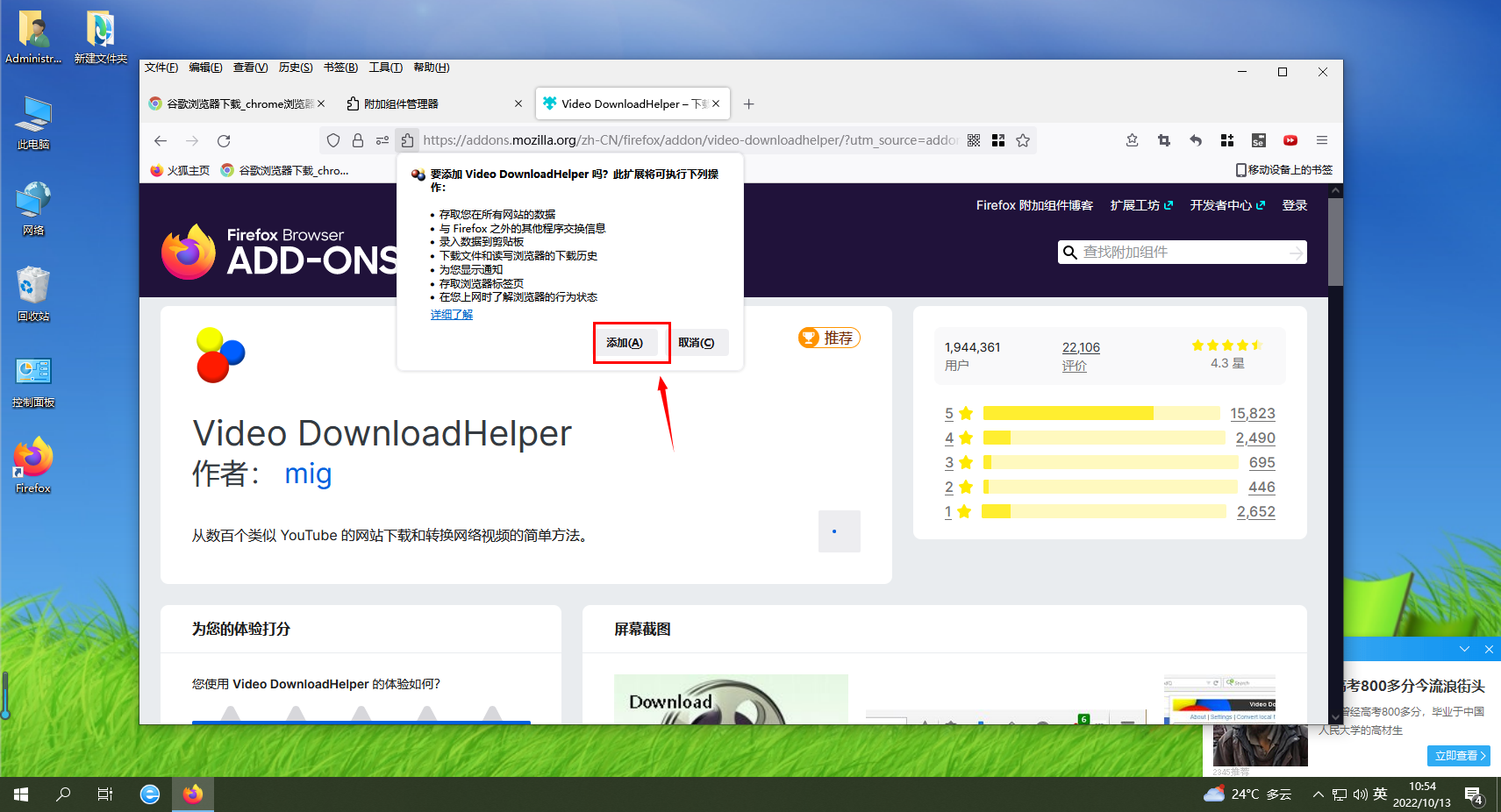Open the 谷歌浏览器下载_chro... bookmark

pos(285,170)
